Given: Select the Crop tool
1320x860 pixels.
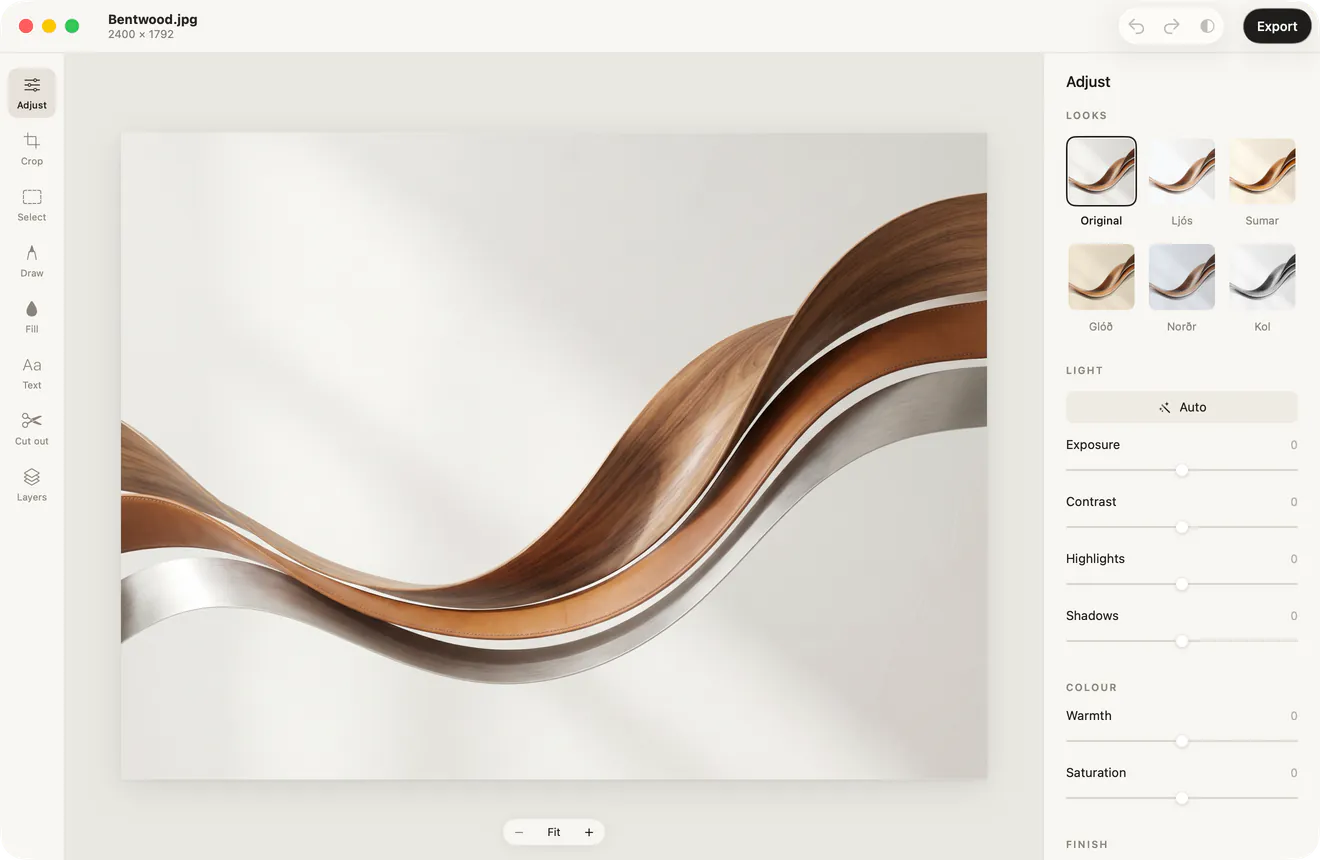Looking at the screenshot, I should click(x=32, y=149).
